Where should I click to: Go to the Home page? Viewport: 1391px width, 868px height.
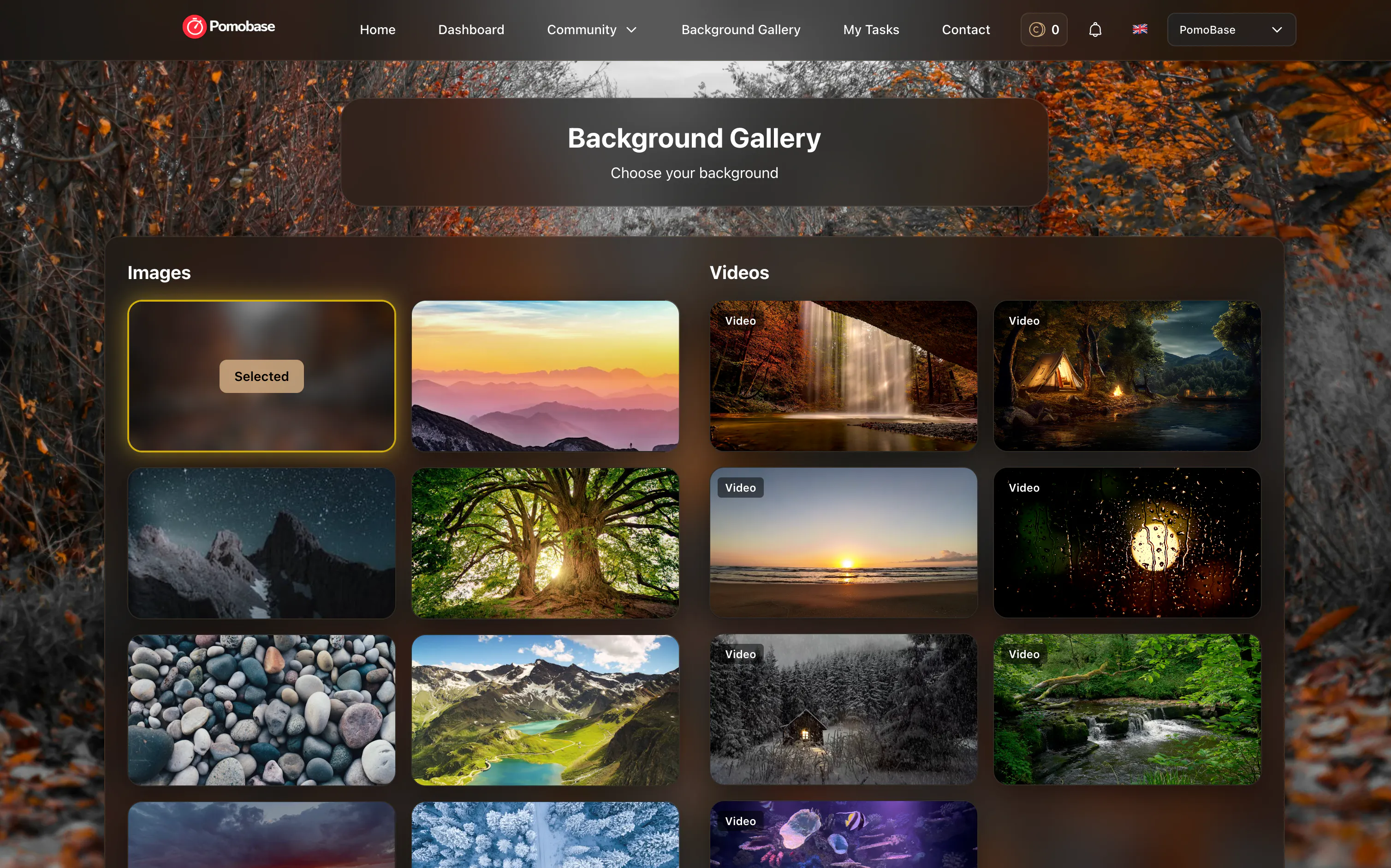pos(377,30)
